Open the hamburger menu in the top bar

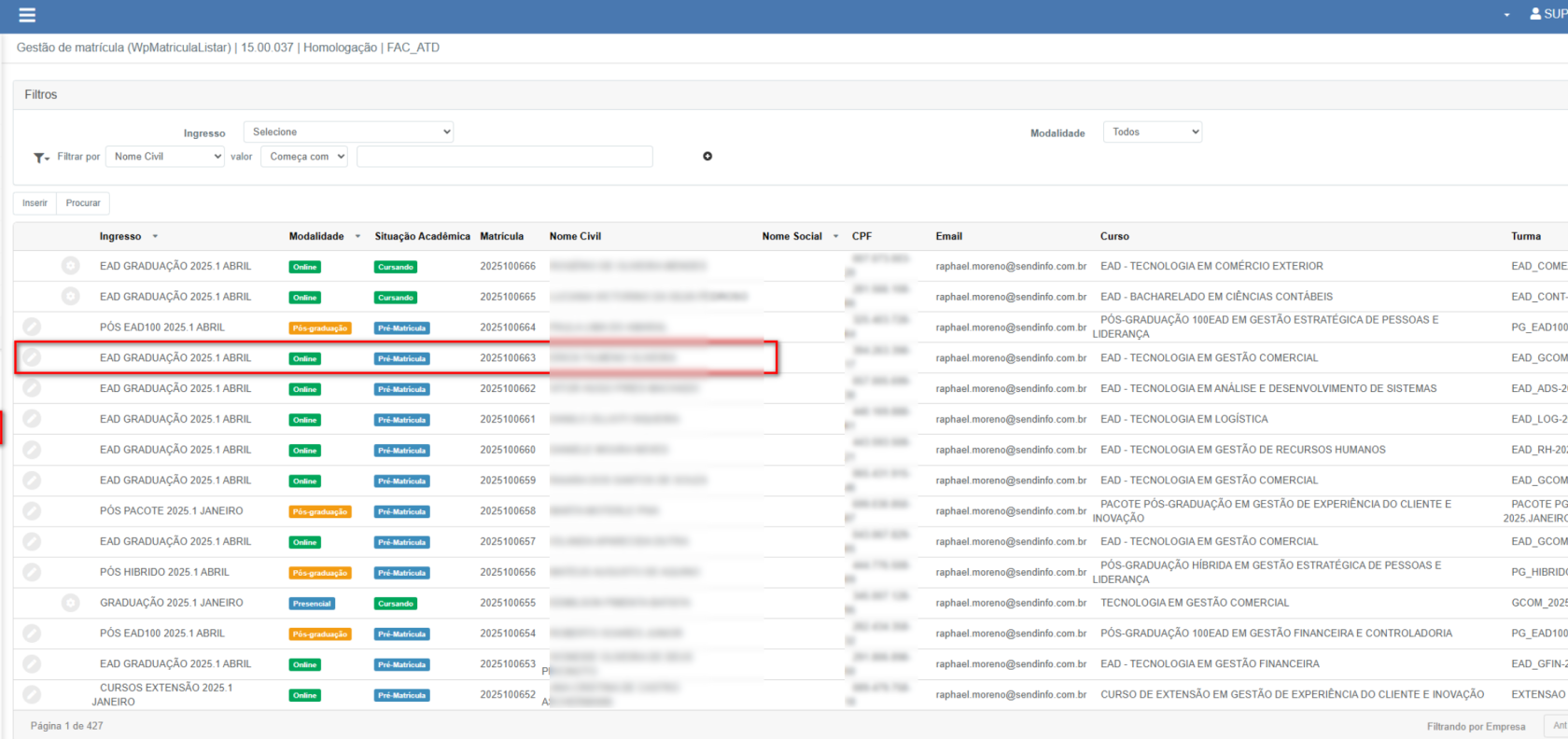27,15
